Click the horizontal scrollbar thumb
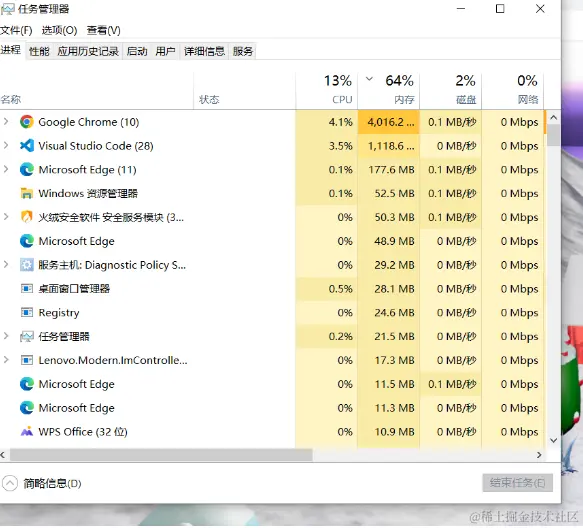This screenshot has width=583, height=528. 161,455
